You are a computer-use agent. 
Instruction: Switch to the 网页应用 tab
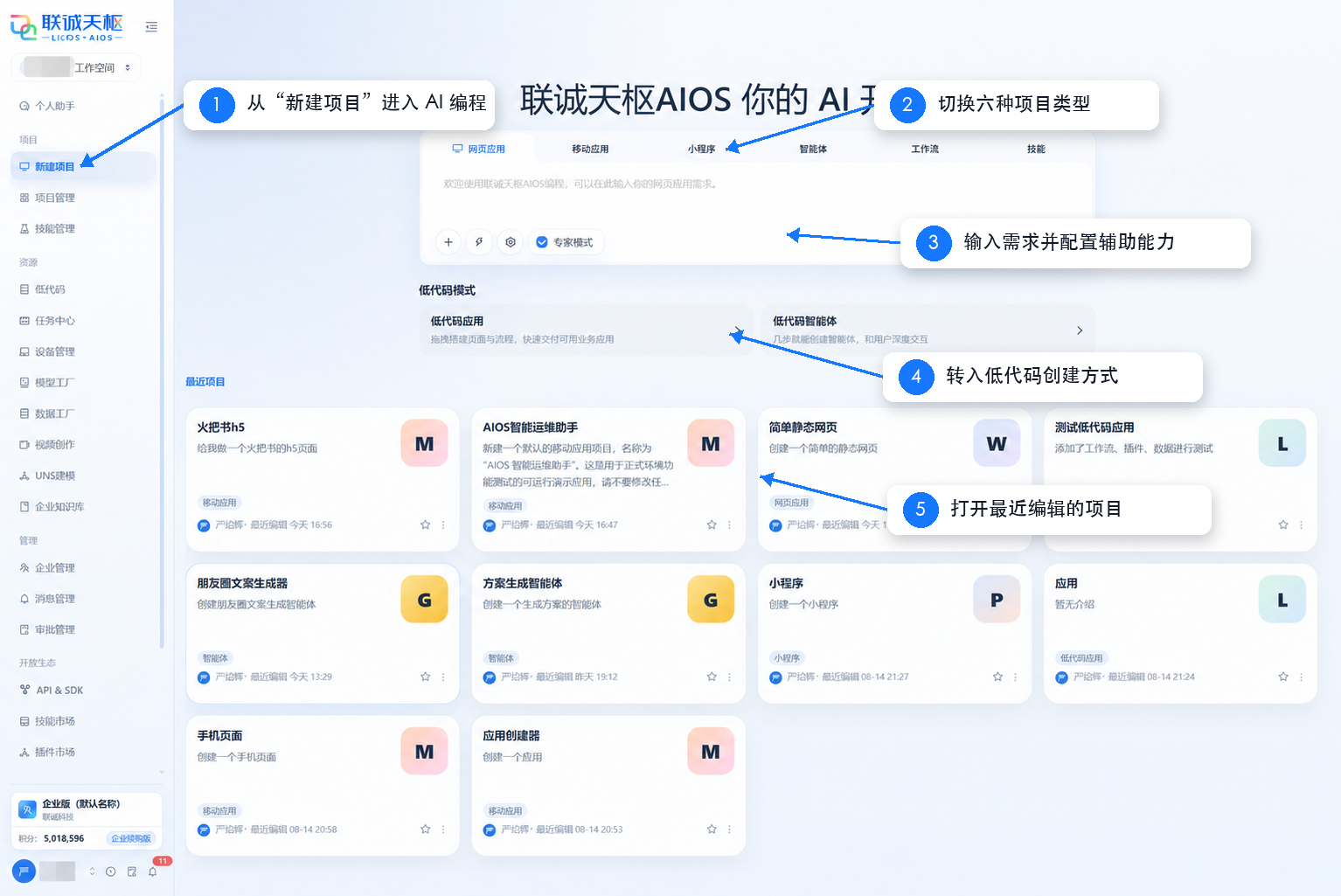click(478, 149)
